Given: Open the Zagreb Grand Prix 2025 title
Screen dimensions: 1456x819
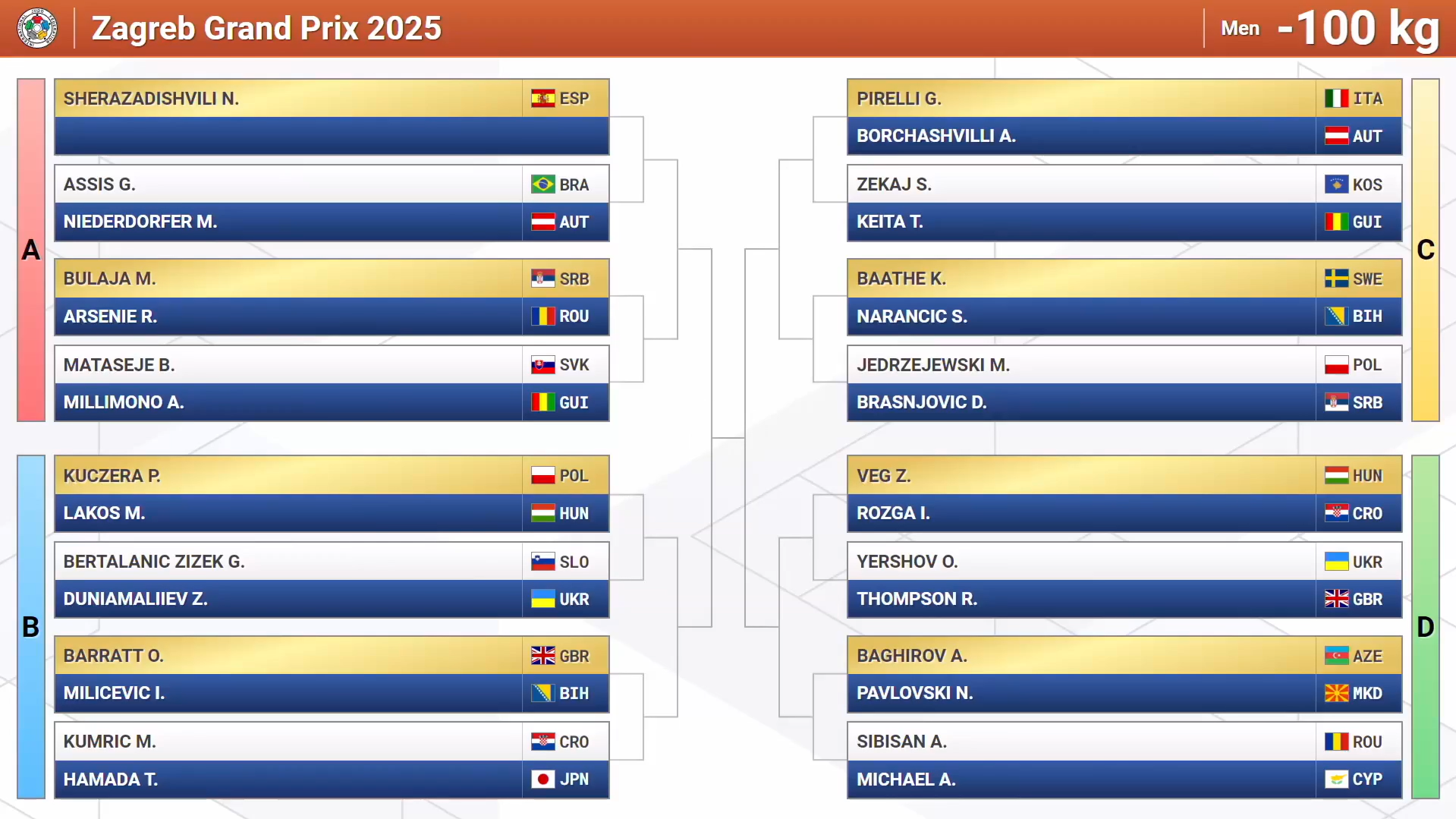Looking at the screenshot, I should coord(266,29).
